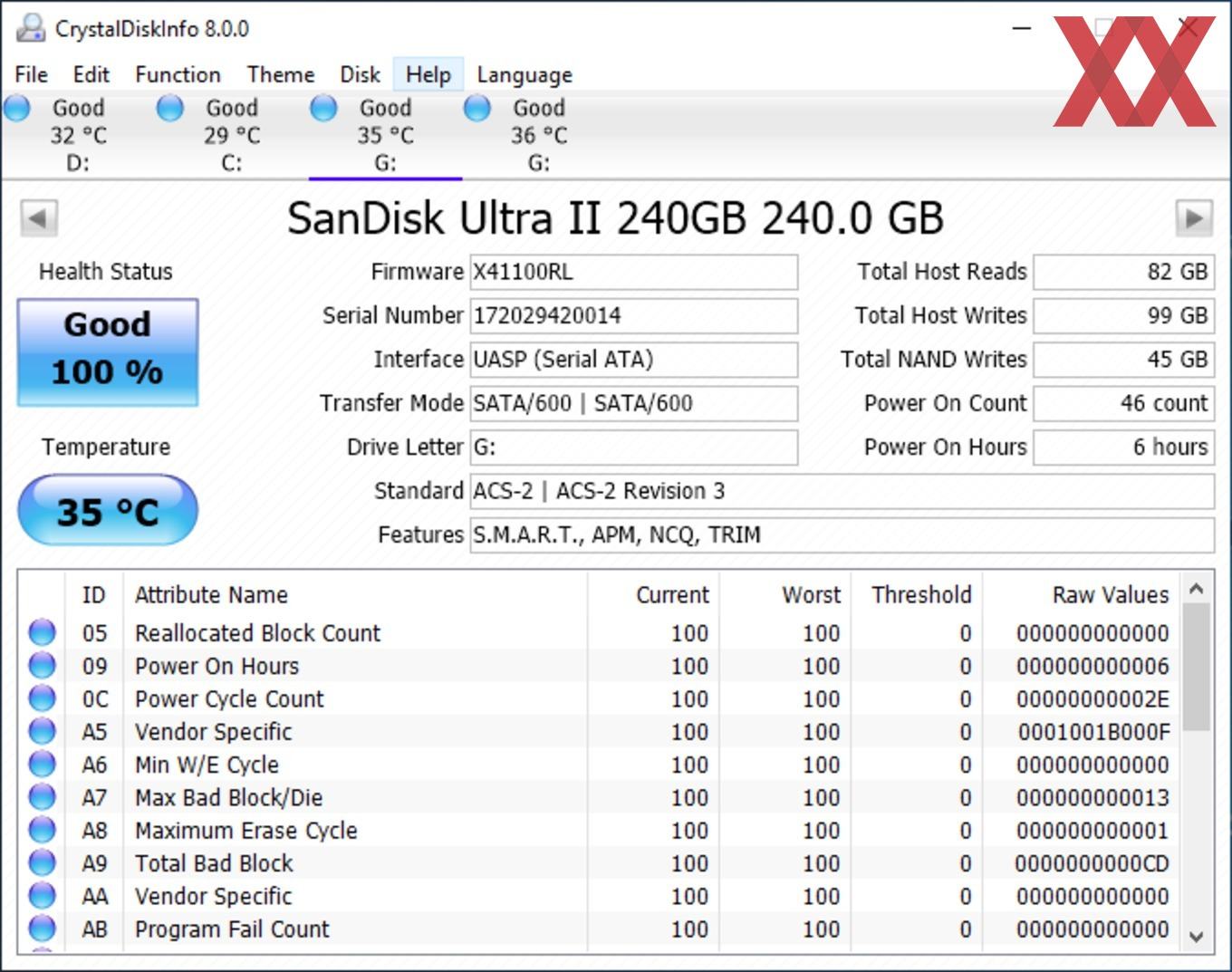Screen dimensions: 1232x972
Task: Click raw value 00000000002E
Action: point(1092,699)
